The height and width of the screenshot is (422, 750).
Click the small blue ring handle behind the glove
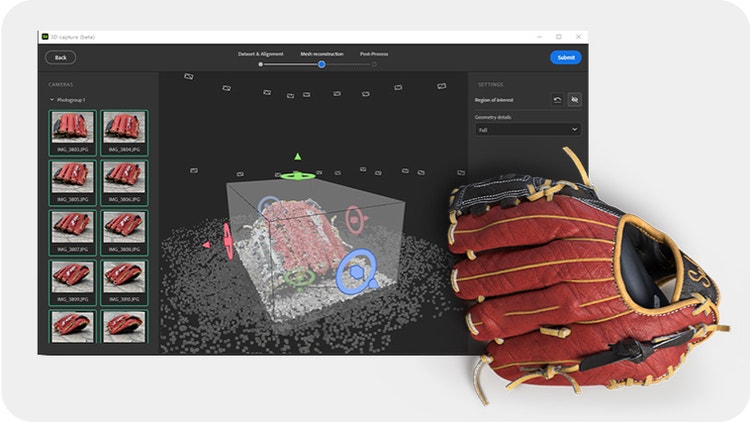click(269, 207)
